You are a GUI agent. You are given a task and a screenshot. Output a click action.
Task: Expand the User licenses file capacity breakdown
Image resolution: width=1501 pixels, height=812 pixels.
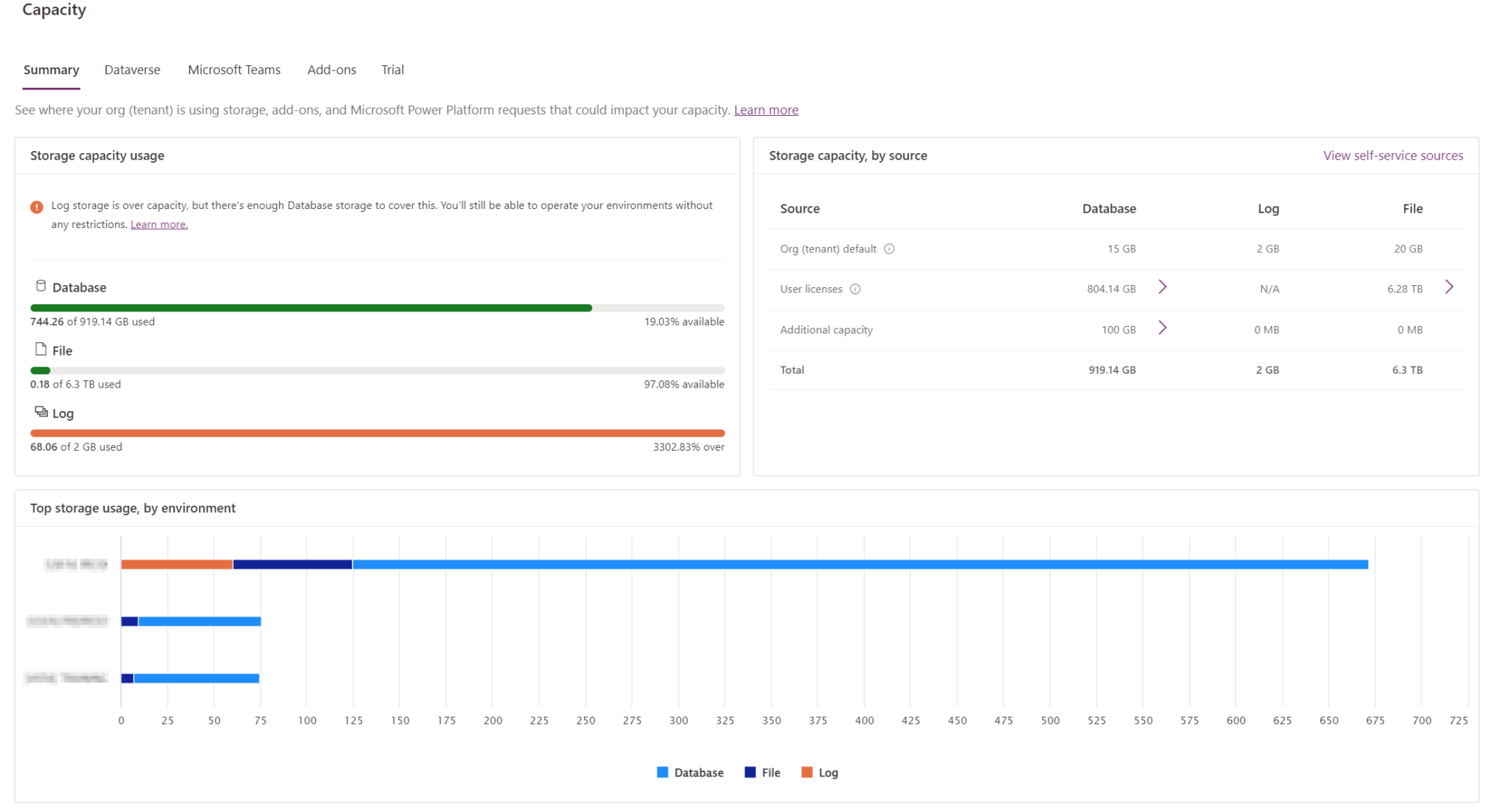pyautogui.click(x=1449, y=287)
